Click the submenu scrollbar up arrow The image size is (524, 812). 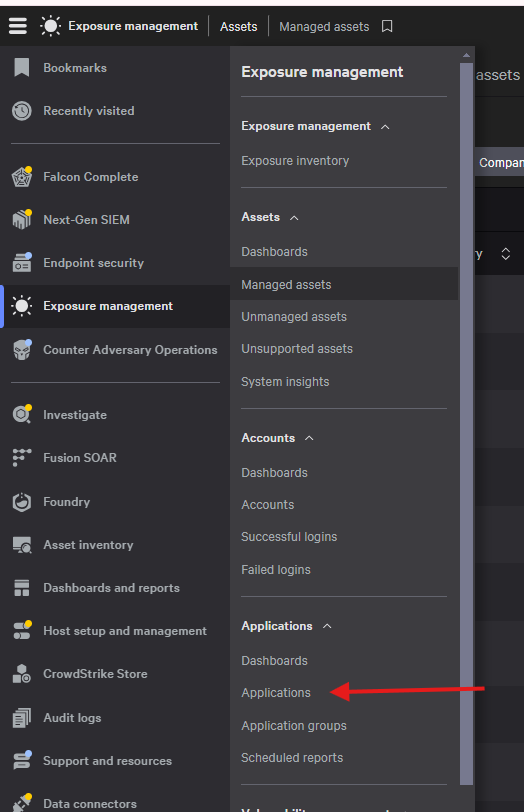coord(466,55)
